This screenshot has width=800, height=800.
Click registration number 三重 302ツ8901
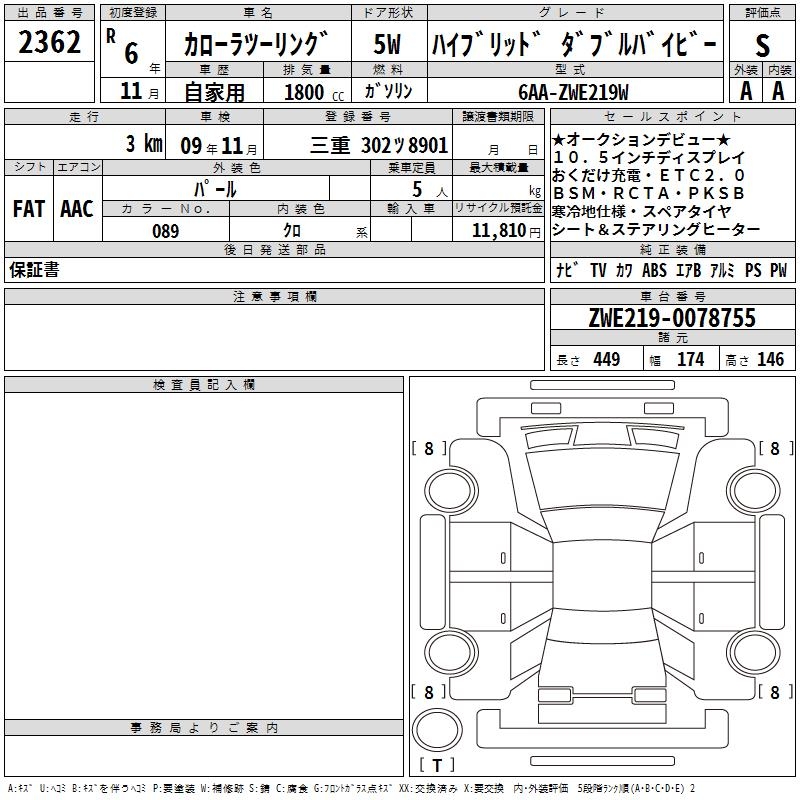pyautogui.click(x=379, y=145)
